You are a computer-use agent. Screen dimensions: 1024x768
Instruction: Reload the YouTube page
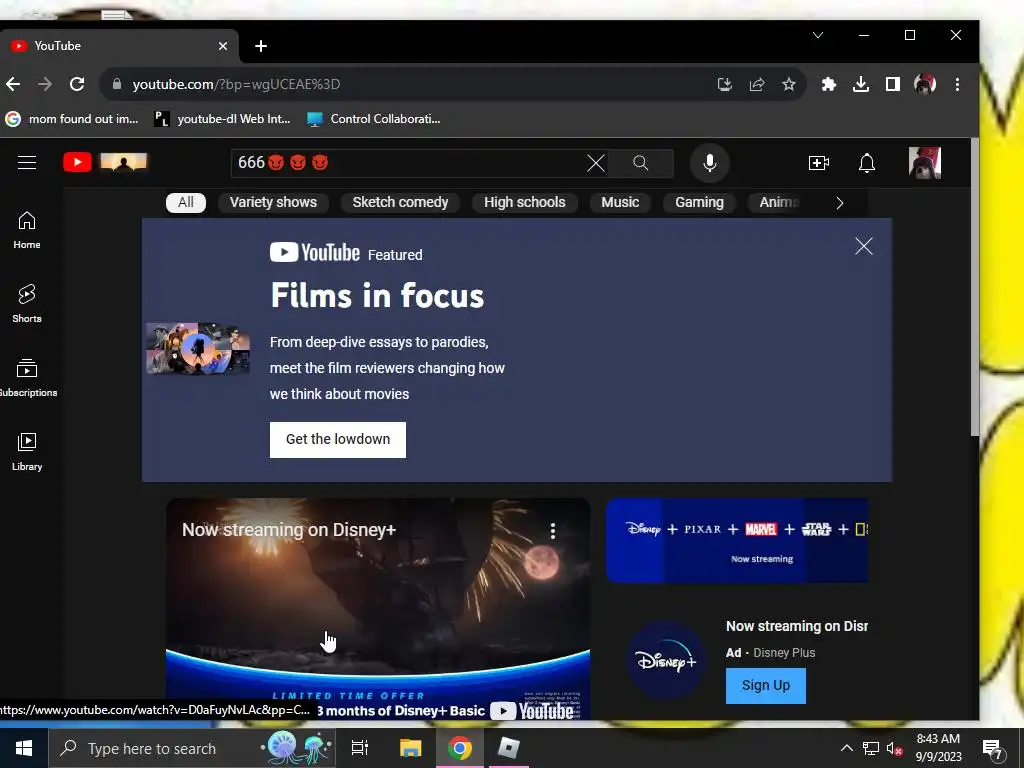77,84
